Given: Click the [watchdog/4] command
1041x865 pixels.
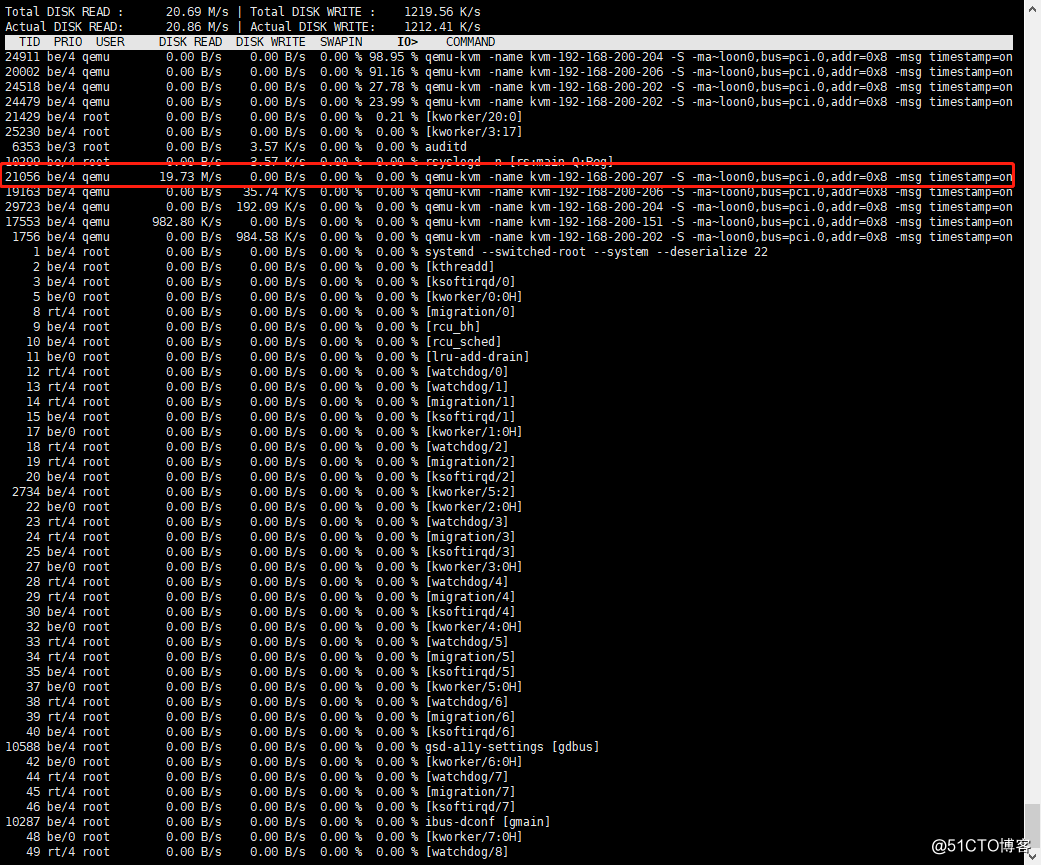Looking at the screenshot, I should click(x=467, y=582).
